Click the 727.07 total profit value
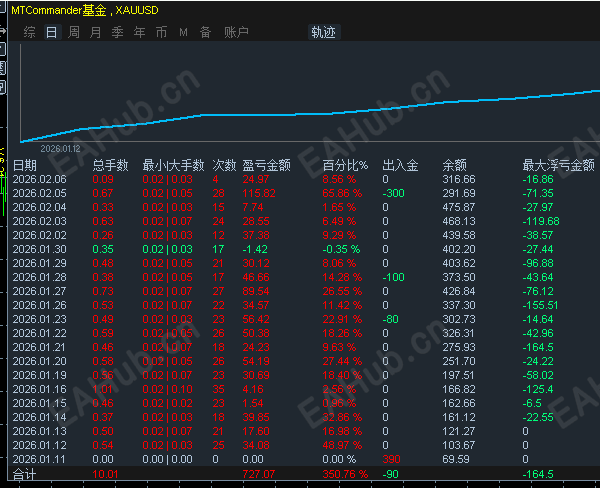Image resolution: width=600 pixels, height=488 pixels. tap(259, 474)
